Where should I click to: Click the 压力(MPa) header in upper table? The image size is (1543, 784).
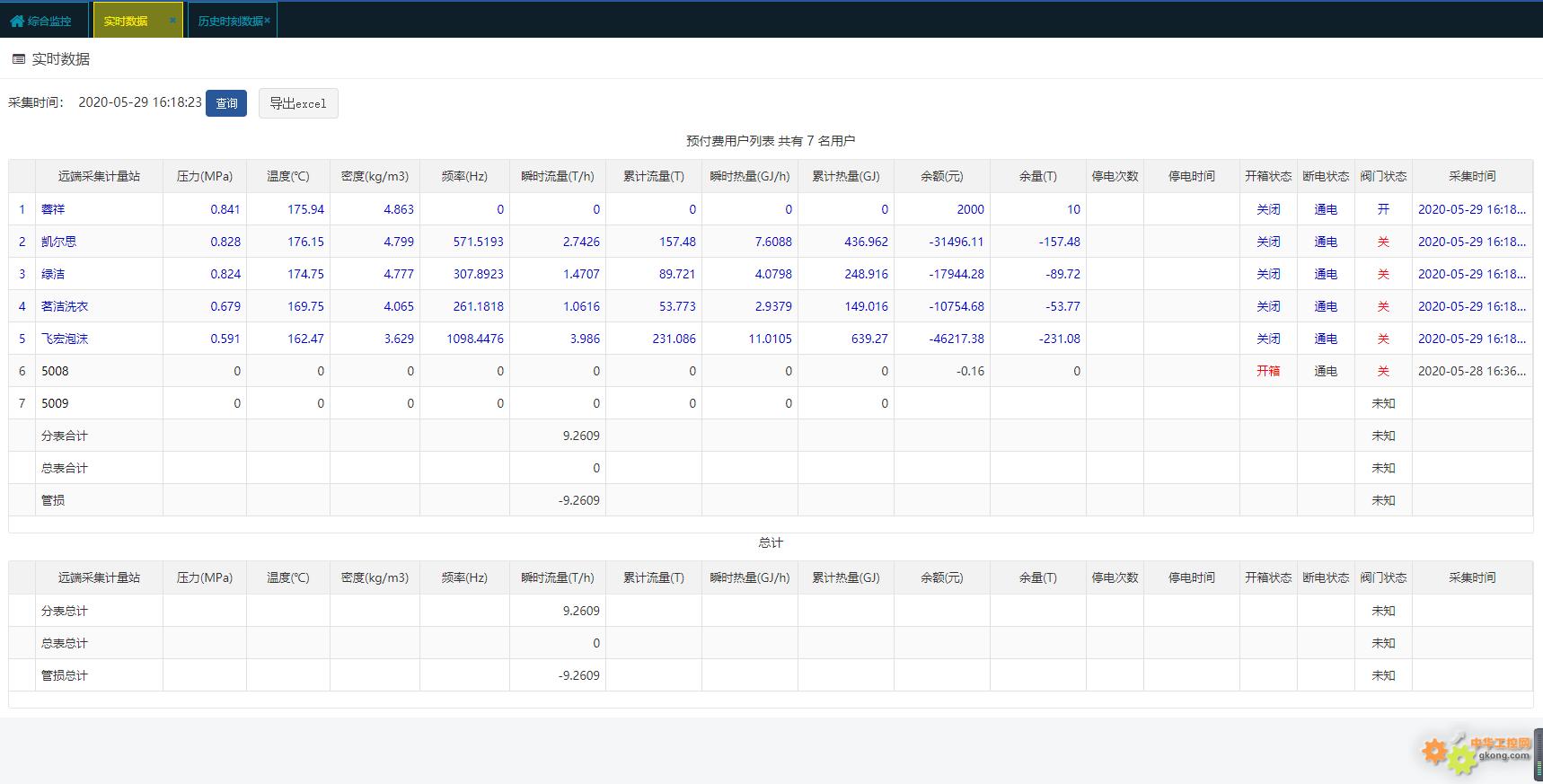pos(205,176)
